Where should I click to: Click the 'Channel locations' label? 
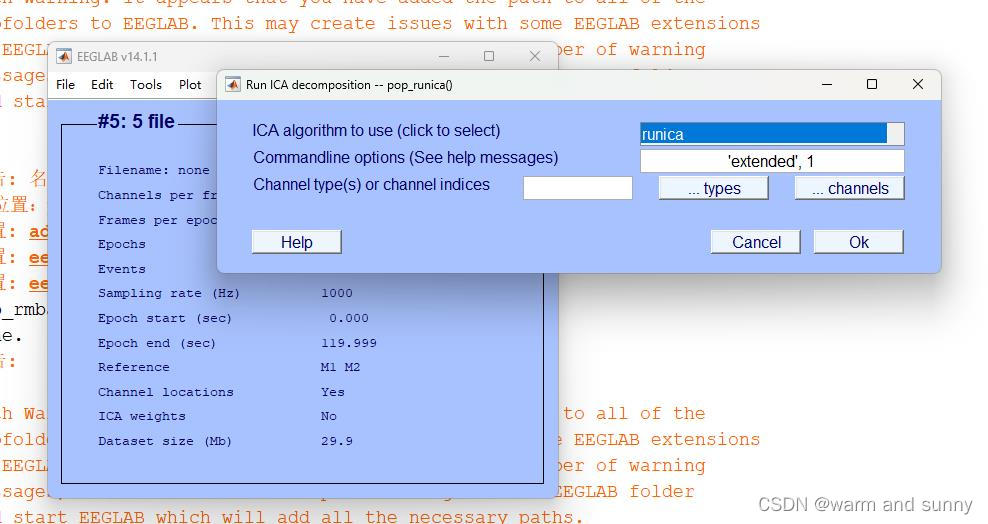(x=166, y=392)
